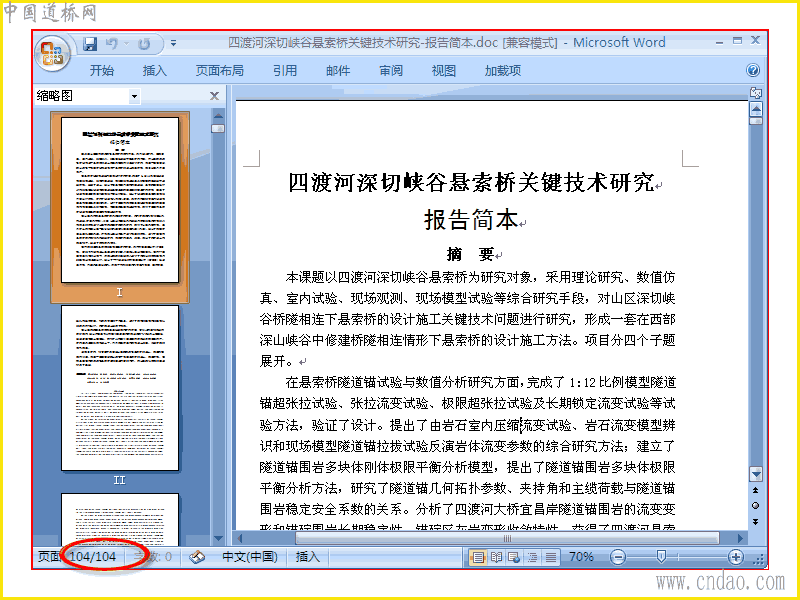The width and height of the screenshot is (800, 600).
Task: Switch to the 审阅 ribbon tab
Action: 391,70
